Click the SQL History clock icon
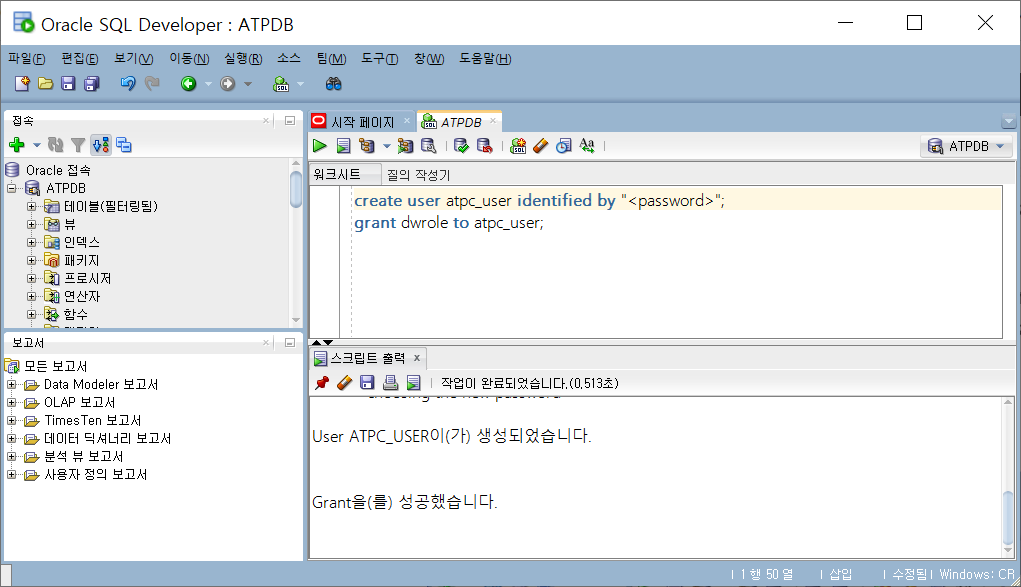This screenshot has width=1021, height=587. click(x=564, y=146)
